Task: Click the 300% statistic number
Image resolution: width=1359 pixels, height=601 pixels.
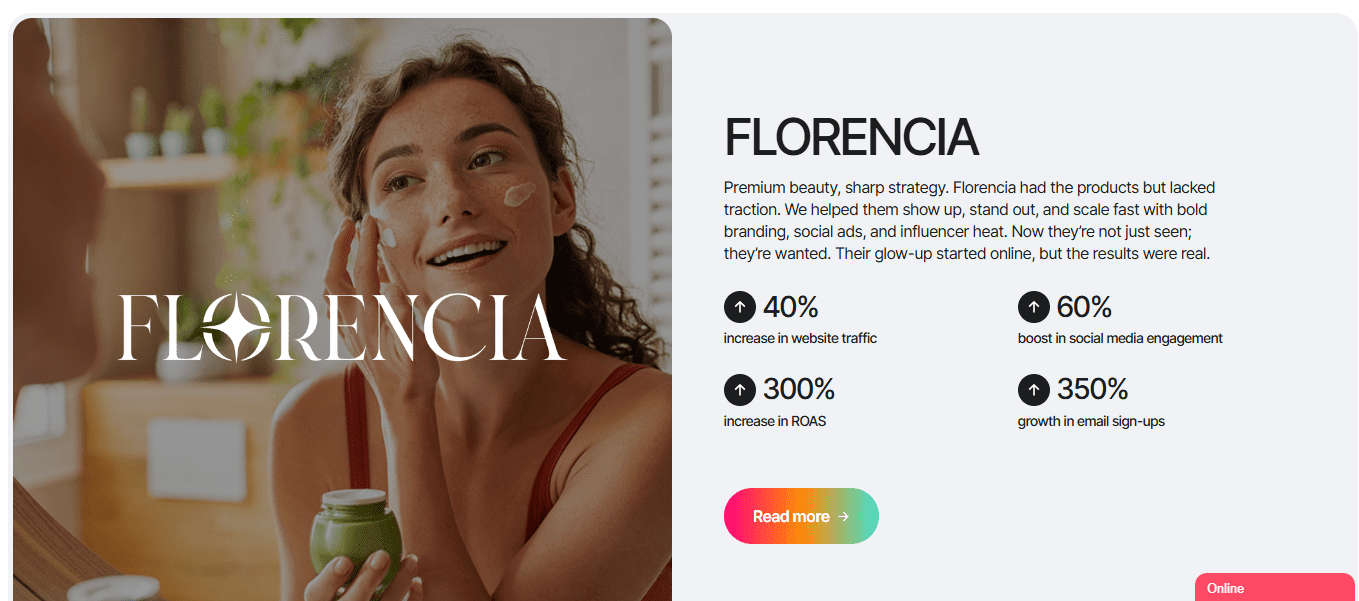Action: [x=799, y=389]
